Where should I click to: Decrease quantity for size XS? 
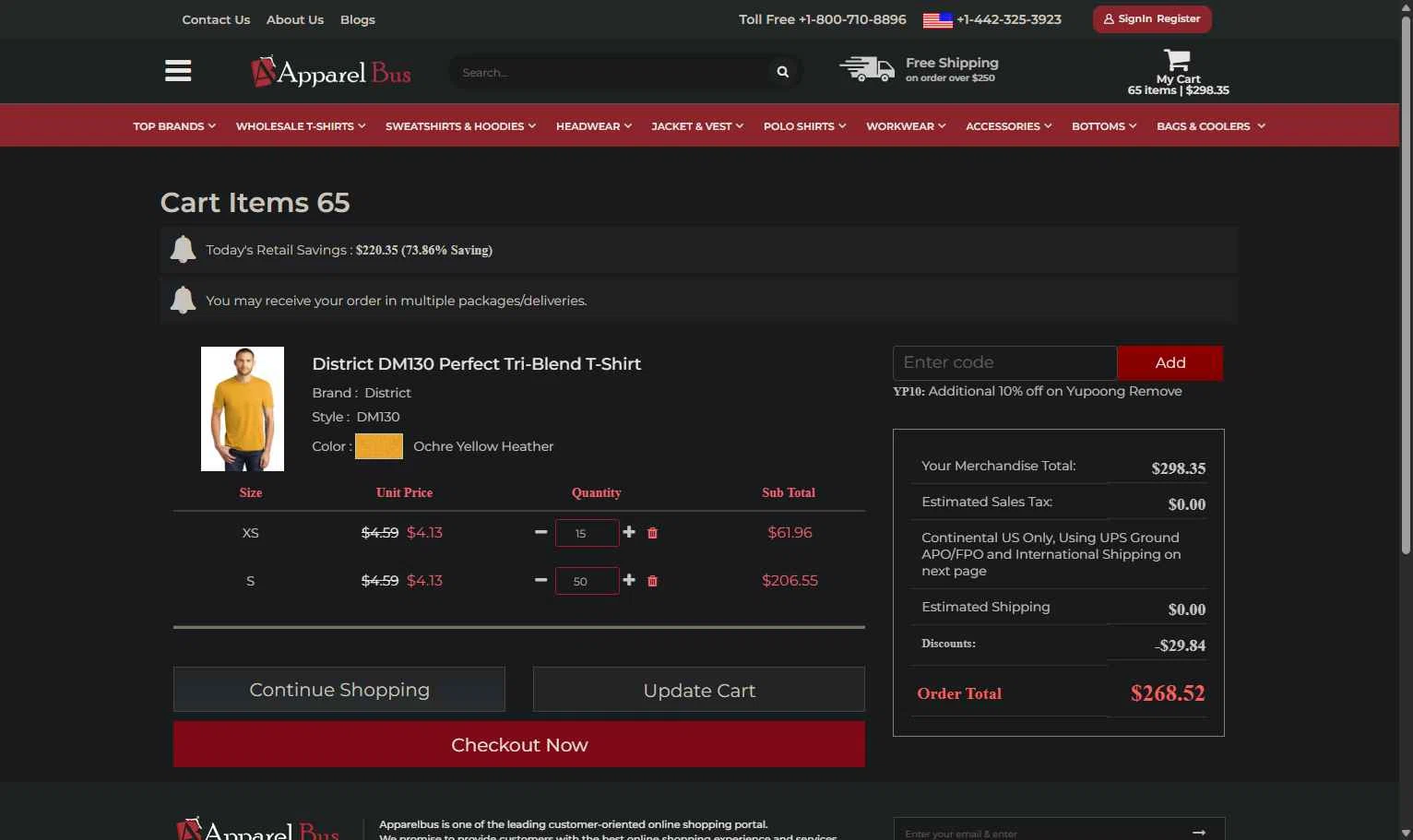coord(541,532)
